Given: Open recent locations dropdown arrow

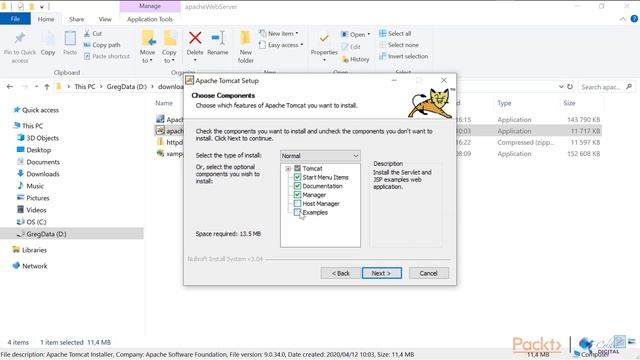Looking at the screenshot, I should coord(36,87).
